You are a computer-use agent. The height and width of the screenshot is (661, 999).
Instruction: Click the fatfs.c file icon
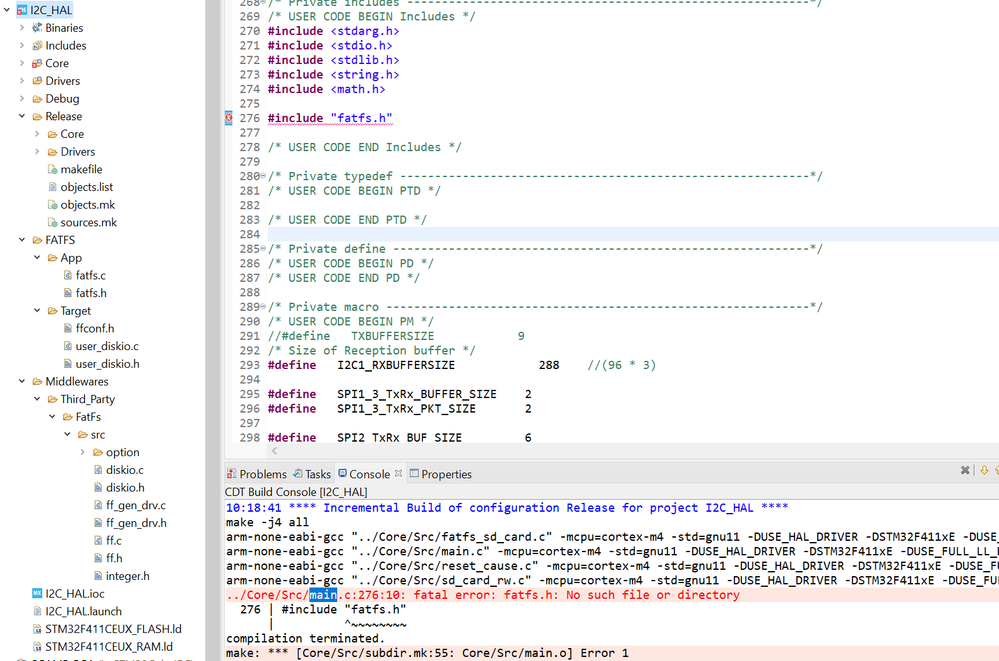68,275
